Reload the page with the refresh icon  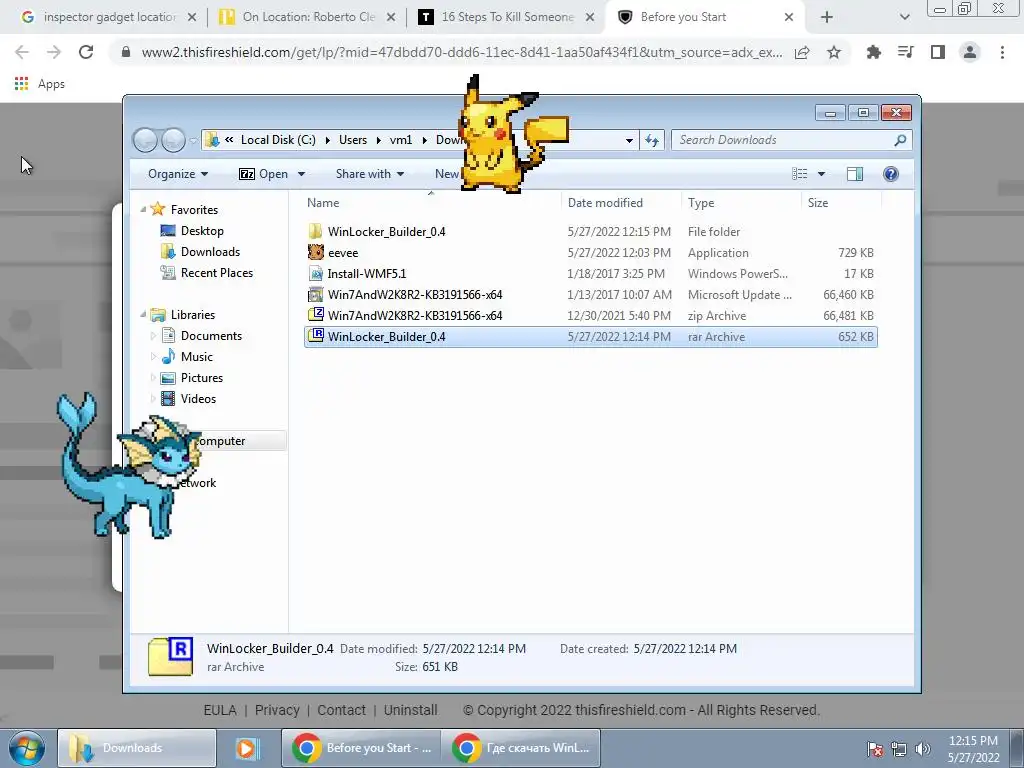(x=86, y=52)
